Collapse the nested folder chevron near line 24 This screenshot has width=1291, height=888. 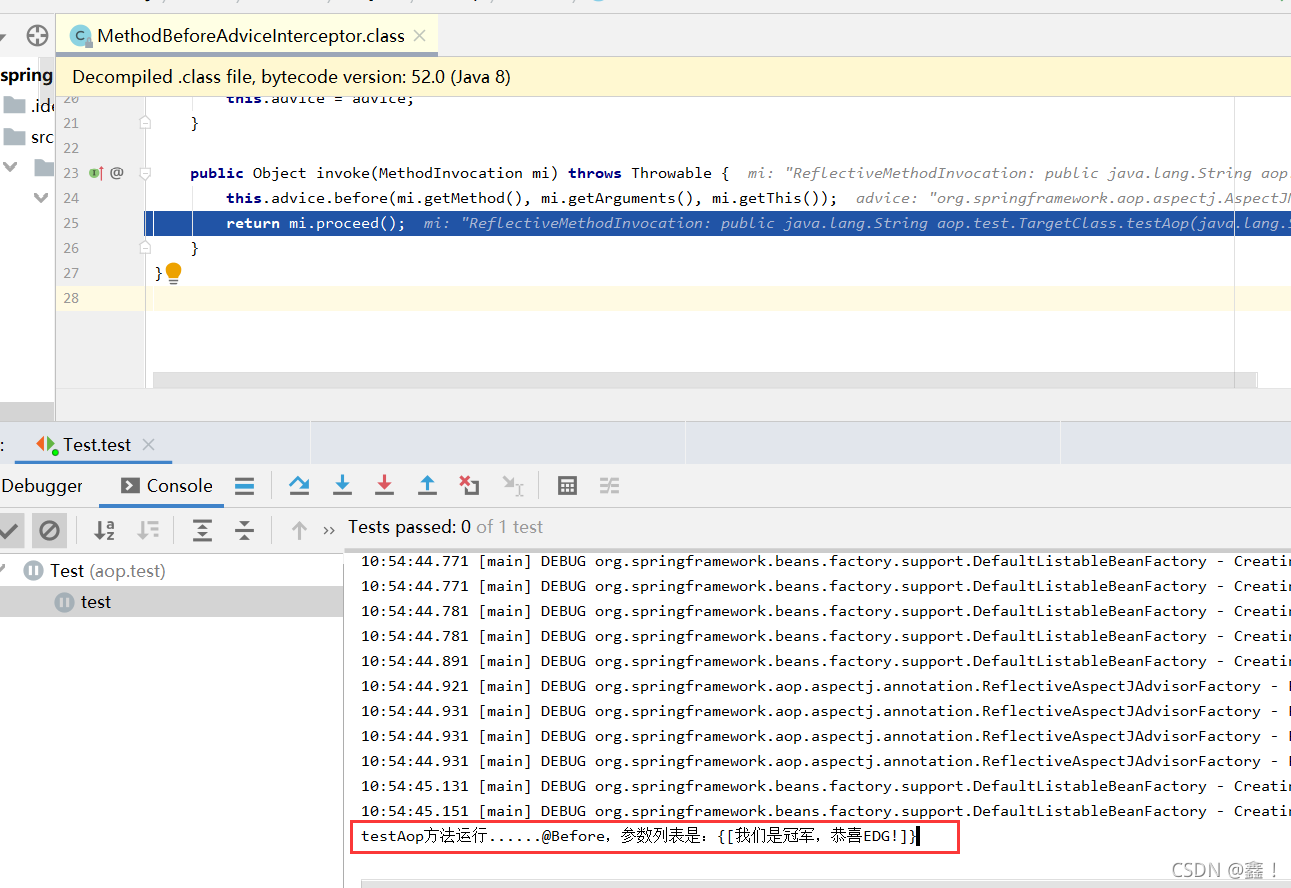point(41,197)
